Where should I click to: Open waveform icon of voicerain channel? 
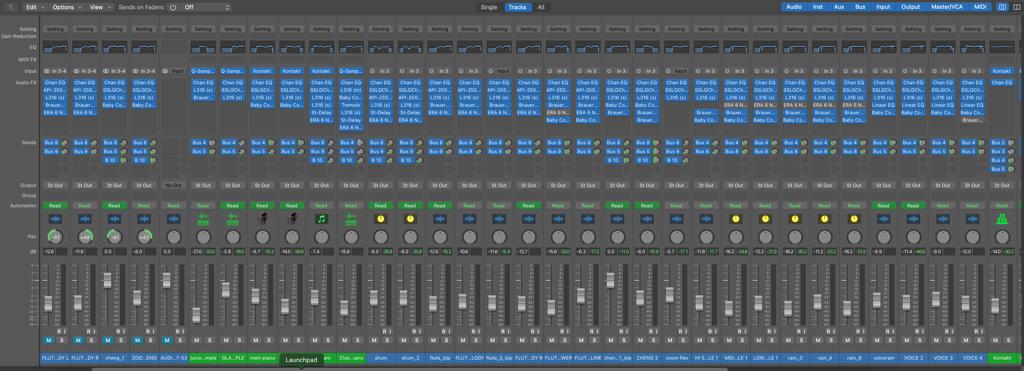883,219
